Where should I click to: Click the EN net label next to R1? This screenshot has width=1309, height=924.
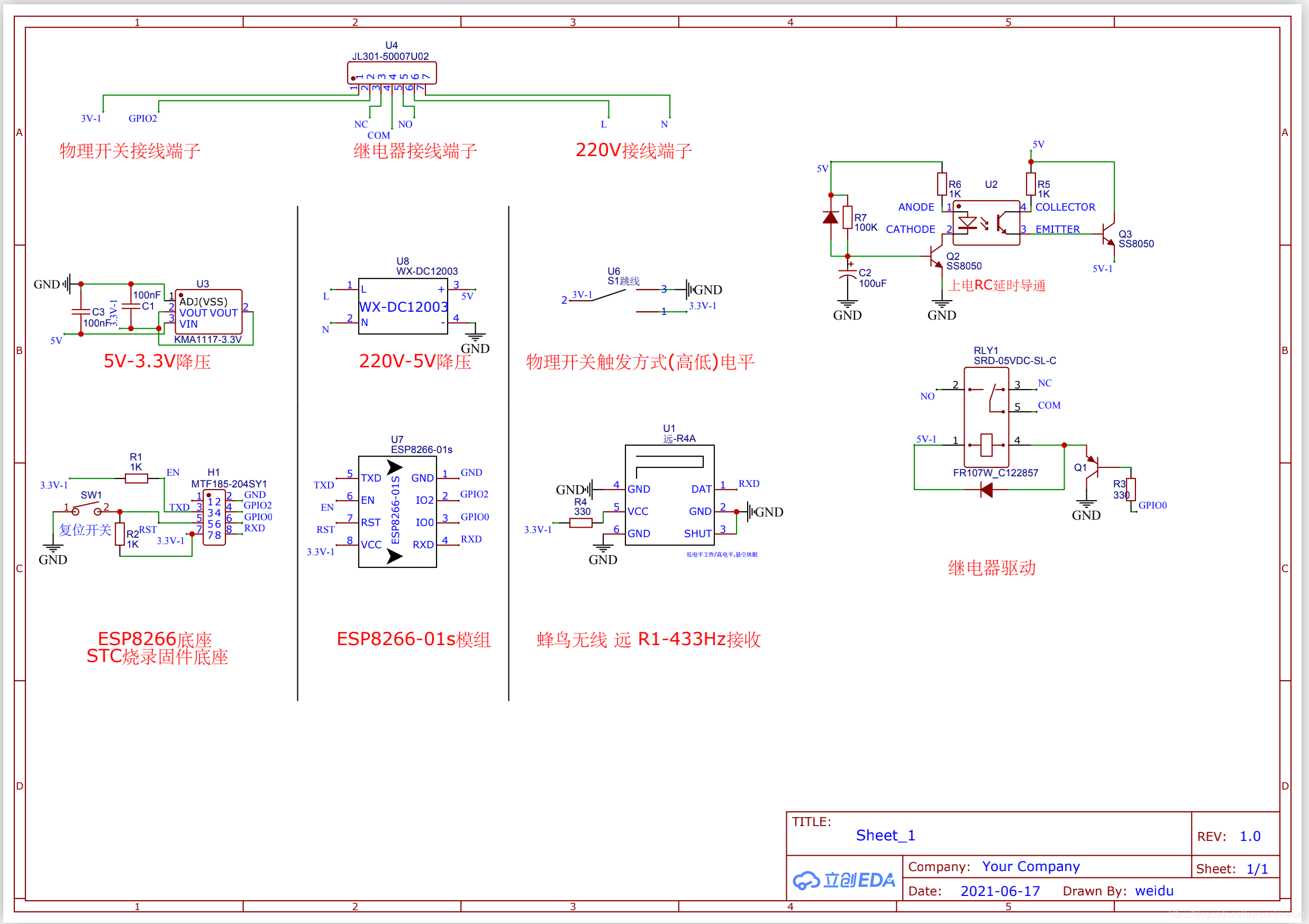tap(172, 472)
